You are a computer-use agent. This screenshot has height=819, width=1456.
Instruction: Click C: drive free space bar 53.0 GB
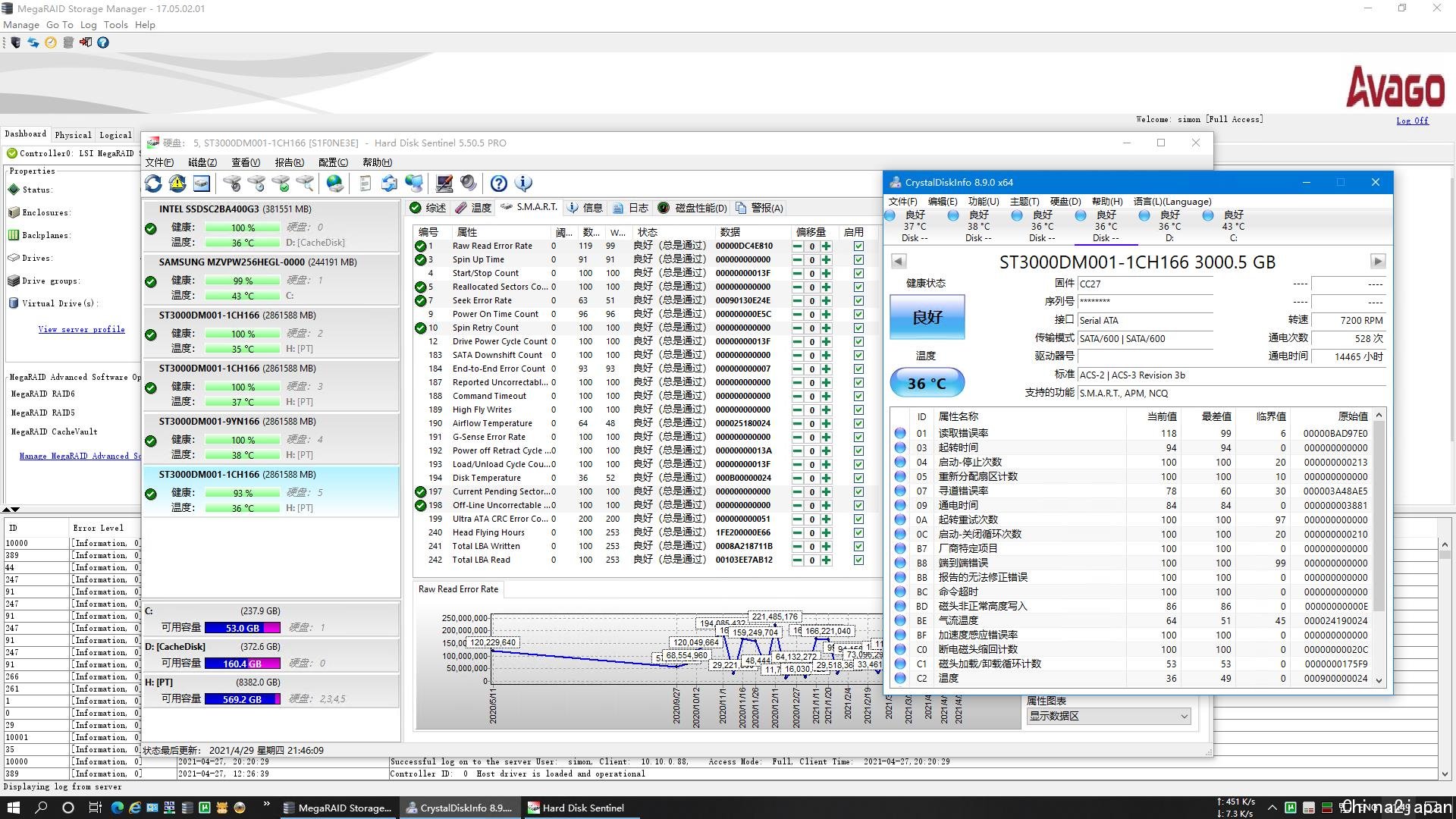pyautogui.click(x=243, y=628)
